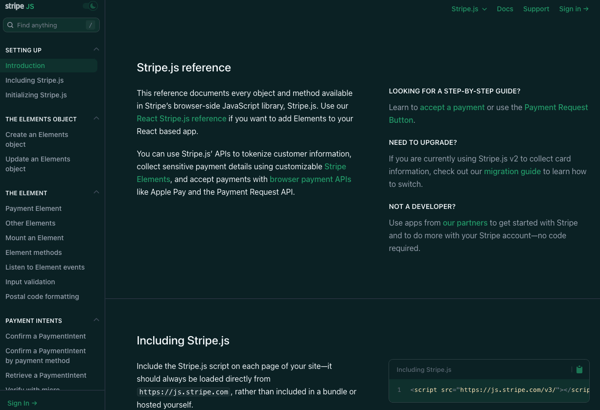This screenshot has width=600, height=410.
Task: Click the Stripe JS logo
Action: coord(20,7)
